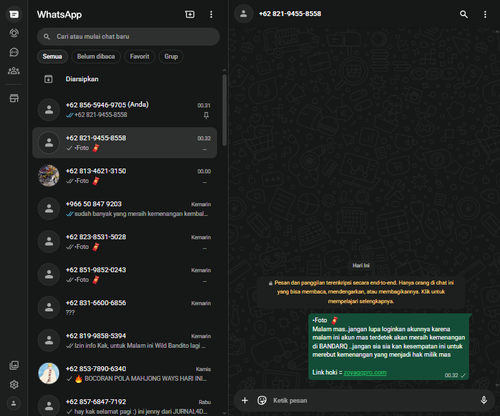Screen dimensions: 500x416
Task: Open chat +62 856-5946-9705 (Anda)
Action: [x=125, y=110]
